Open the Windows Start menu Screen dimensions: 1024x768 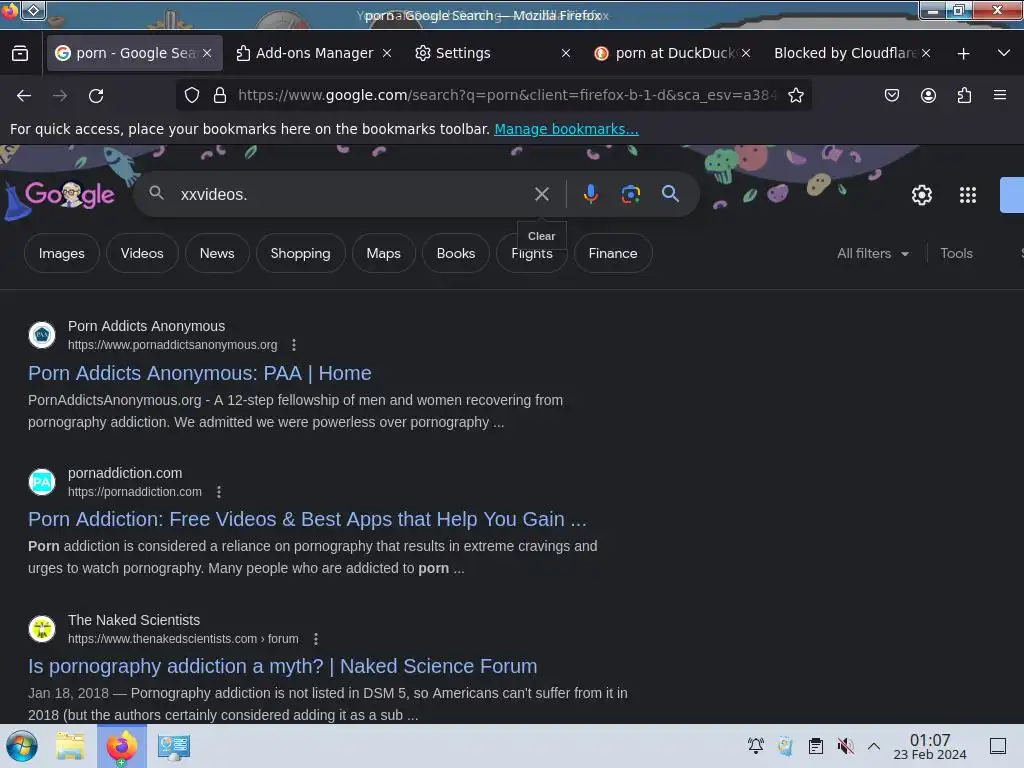pos(22,746)
